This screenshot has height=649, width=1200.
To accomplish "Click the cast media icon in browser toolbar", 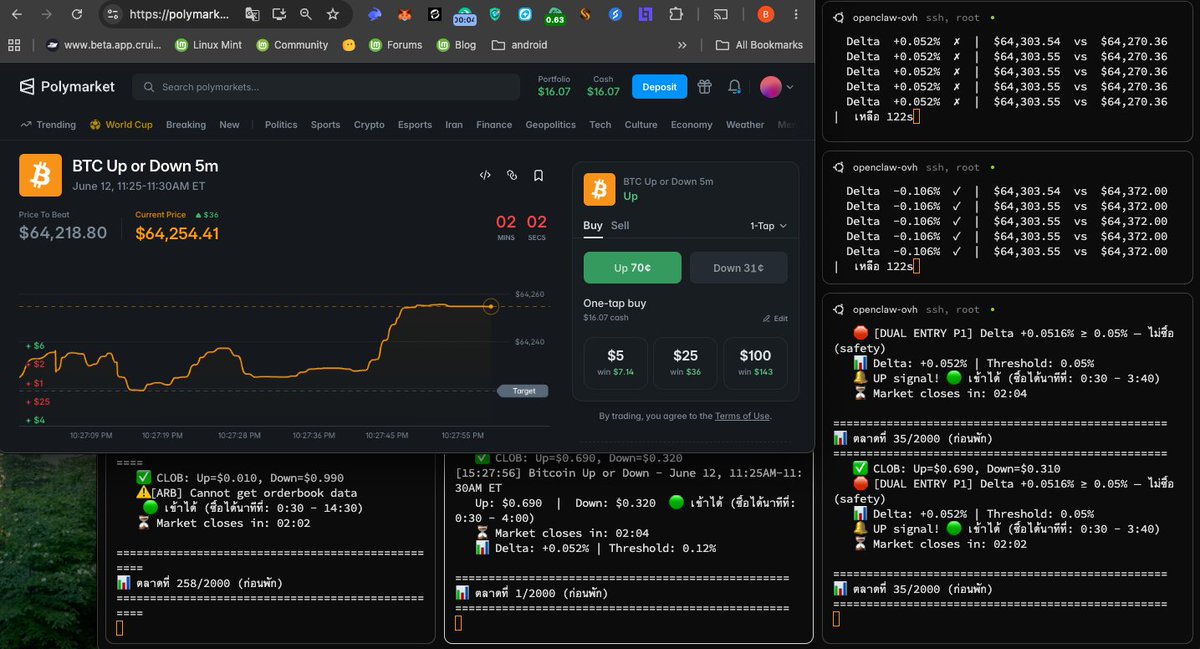I will point(721,15).
